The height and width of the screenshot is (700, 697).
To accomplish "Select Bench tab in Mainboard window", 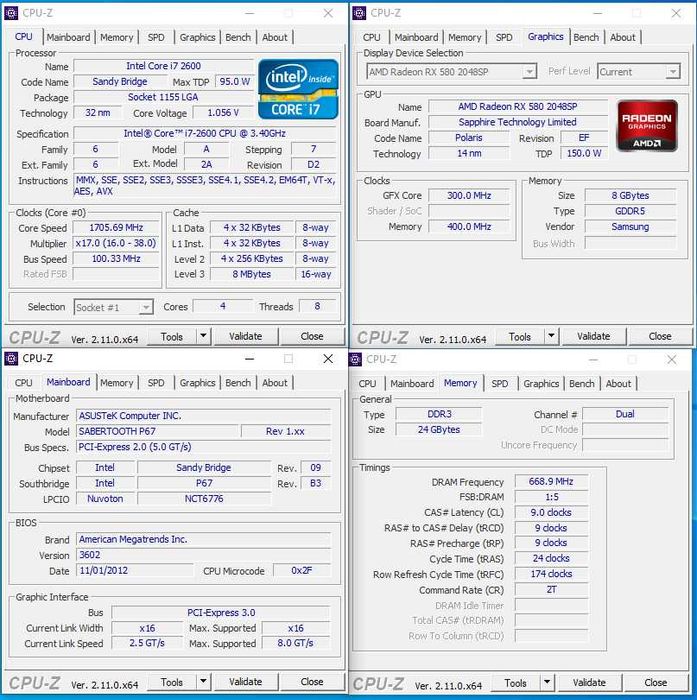I will click(x=238, y=383).
